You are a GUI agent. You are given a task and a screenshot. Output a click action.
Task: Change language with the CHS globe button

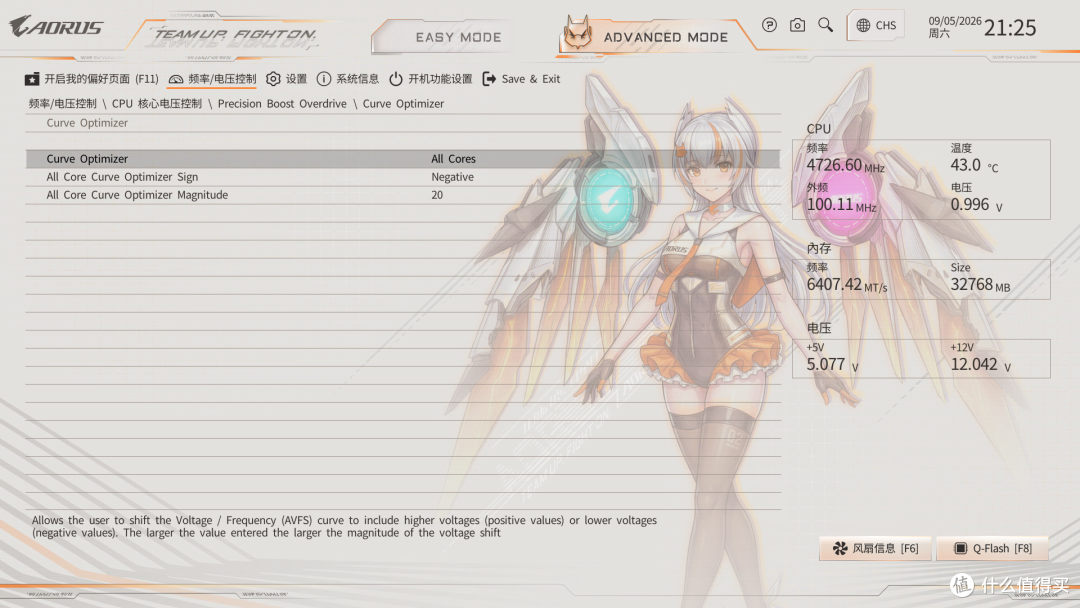876,25
